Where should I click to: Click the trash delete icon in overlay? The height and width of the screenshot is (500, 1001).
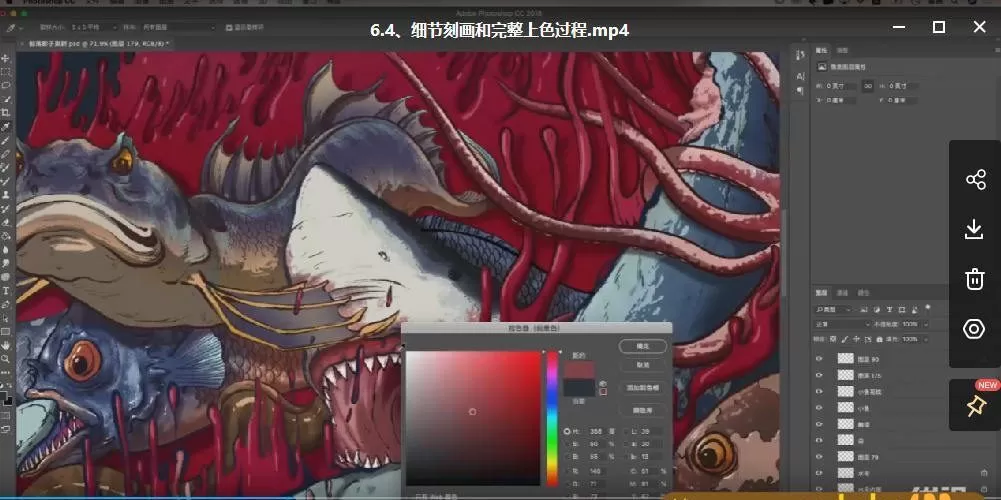974,279
